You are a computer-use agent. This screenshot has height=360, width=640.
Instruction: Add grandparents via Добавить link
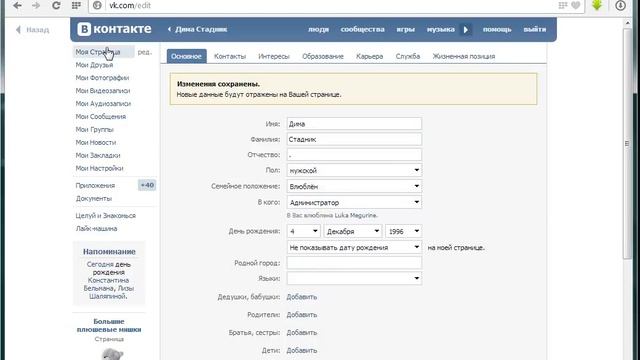302,297
